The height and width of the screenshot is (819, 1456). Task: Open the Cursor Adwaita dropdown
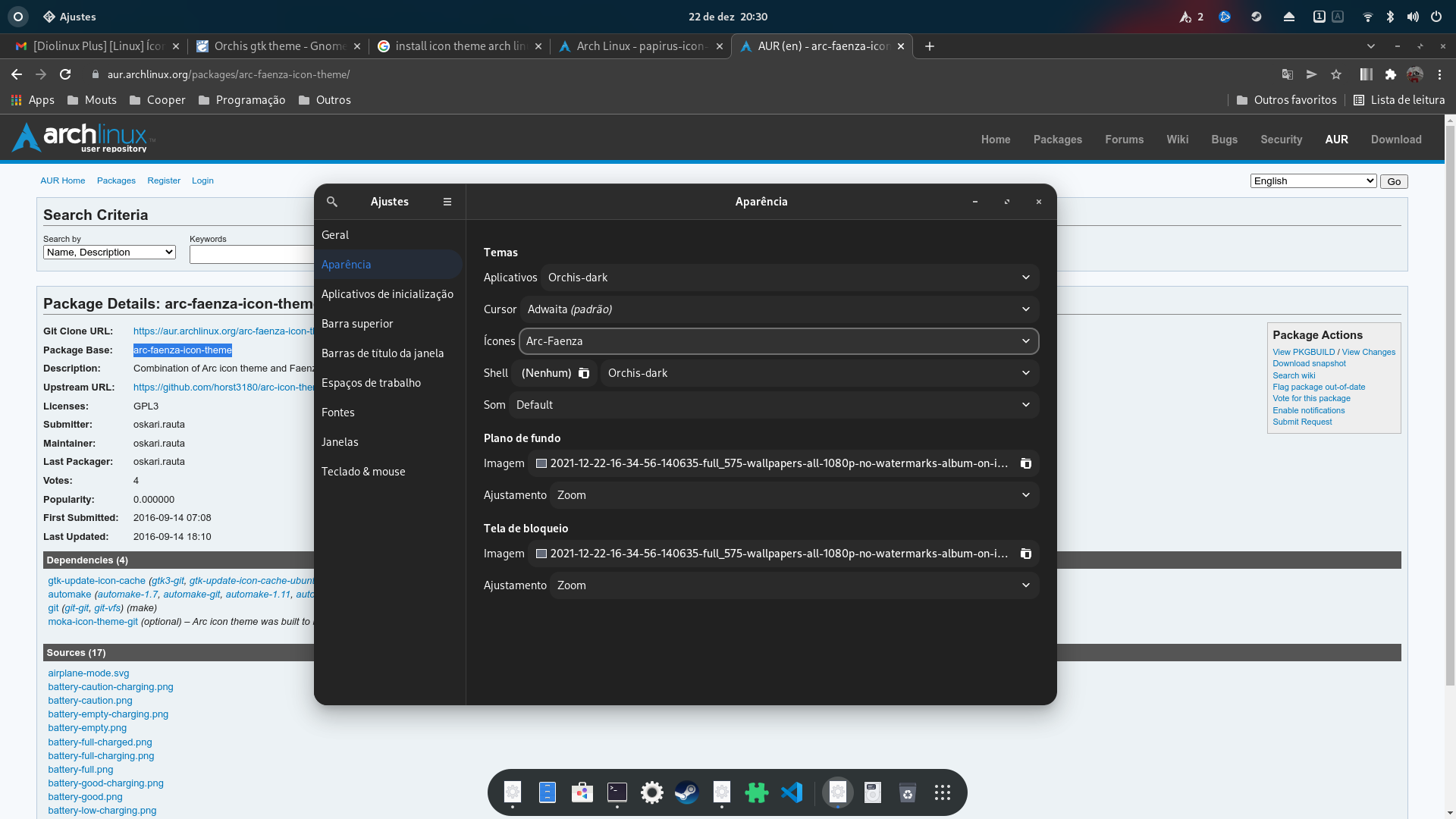pyautogui.click(x=779, y=309)
